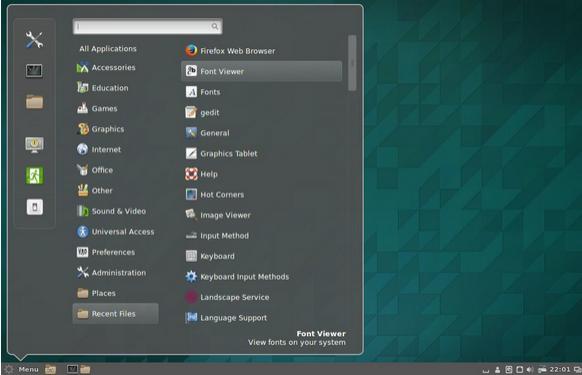The width and height of the screenshot is (582, 375).
Task: Open the Sound & Video category
Action: tap(116, 211)
